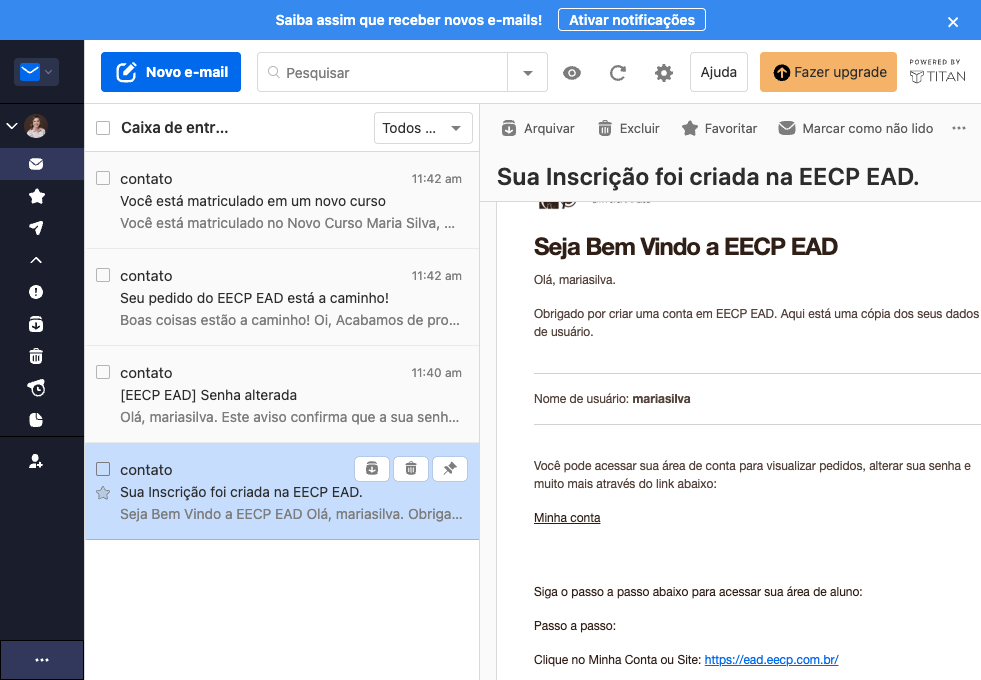This screenshot has height=680, width=981.
Task: Open the Todos filter dropdown
Action: pyautogui.click(x=423, y=128)
